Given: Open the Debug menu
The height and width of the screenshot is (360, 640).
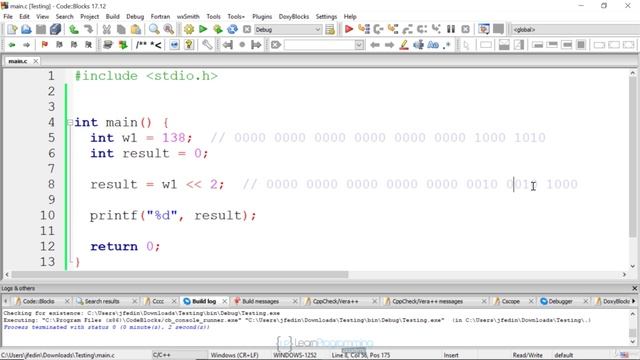Looking at the screenshot, I should [135, 16].
